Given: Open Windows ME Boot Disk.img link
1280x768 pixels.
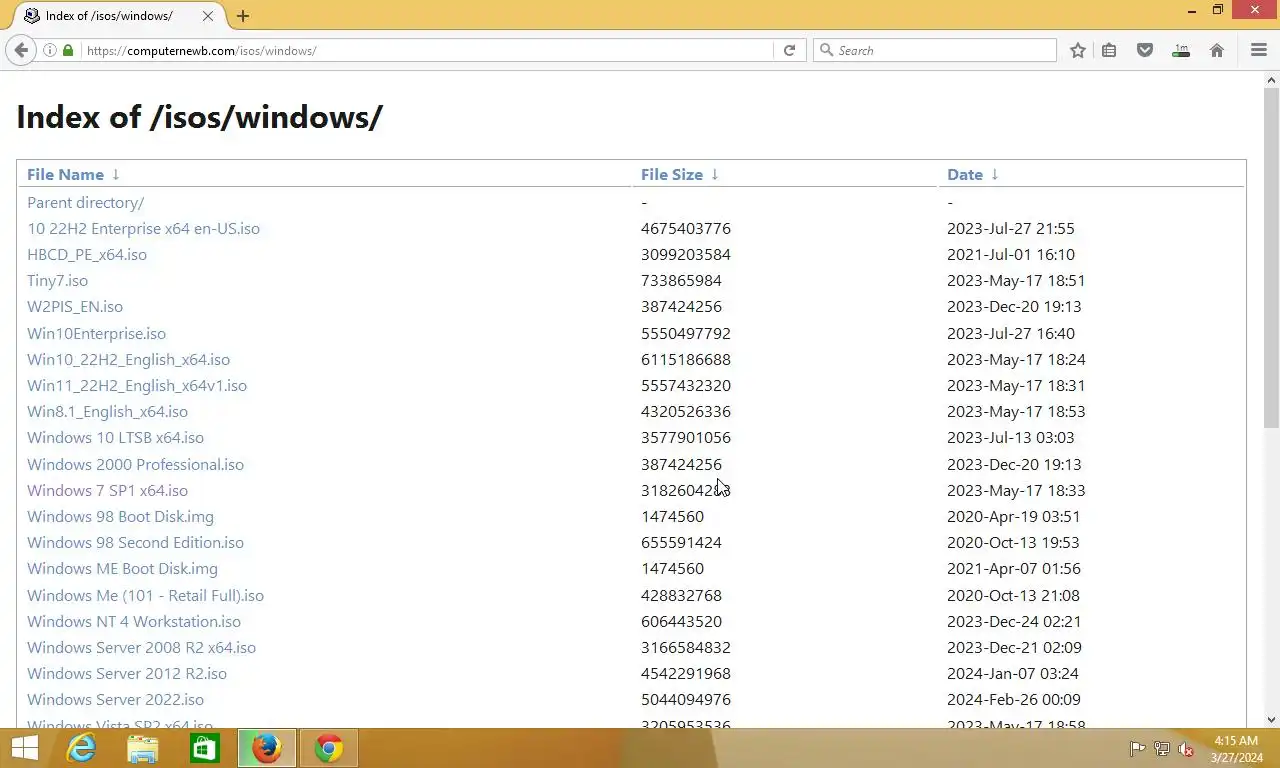Looking at the screenshot, I should 122,568.
